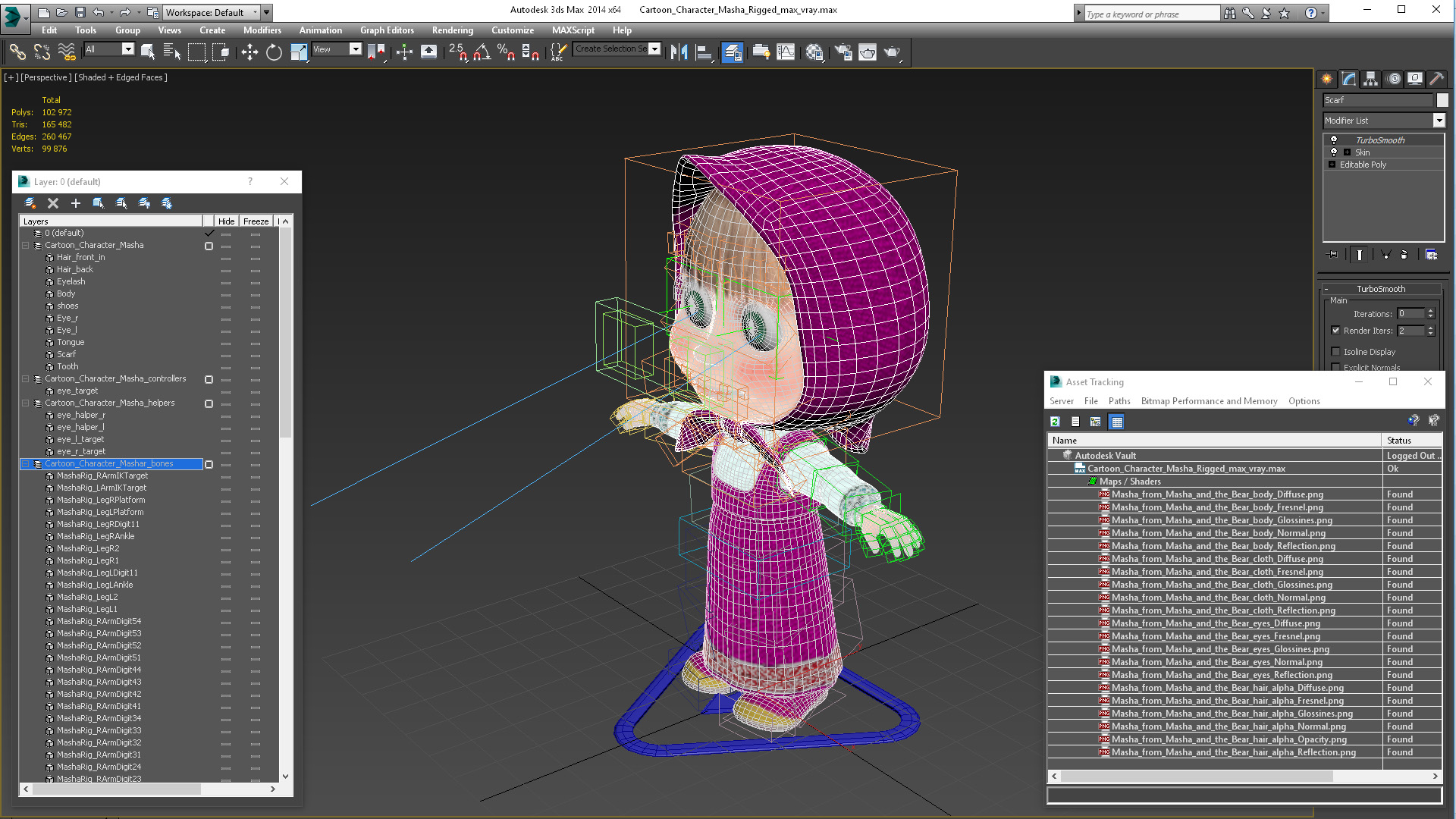Click Configure Modifier Sets icon
The image size is (1456, 819).
point(1431,255)
